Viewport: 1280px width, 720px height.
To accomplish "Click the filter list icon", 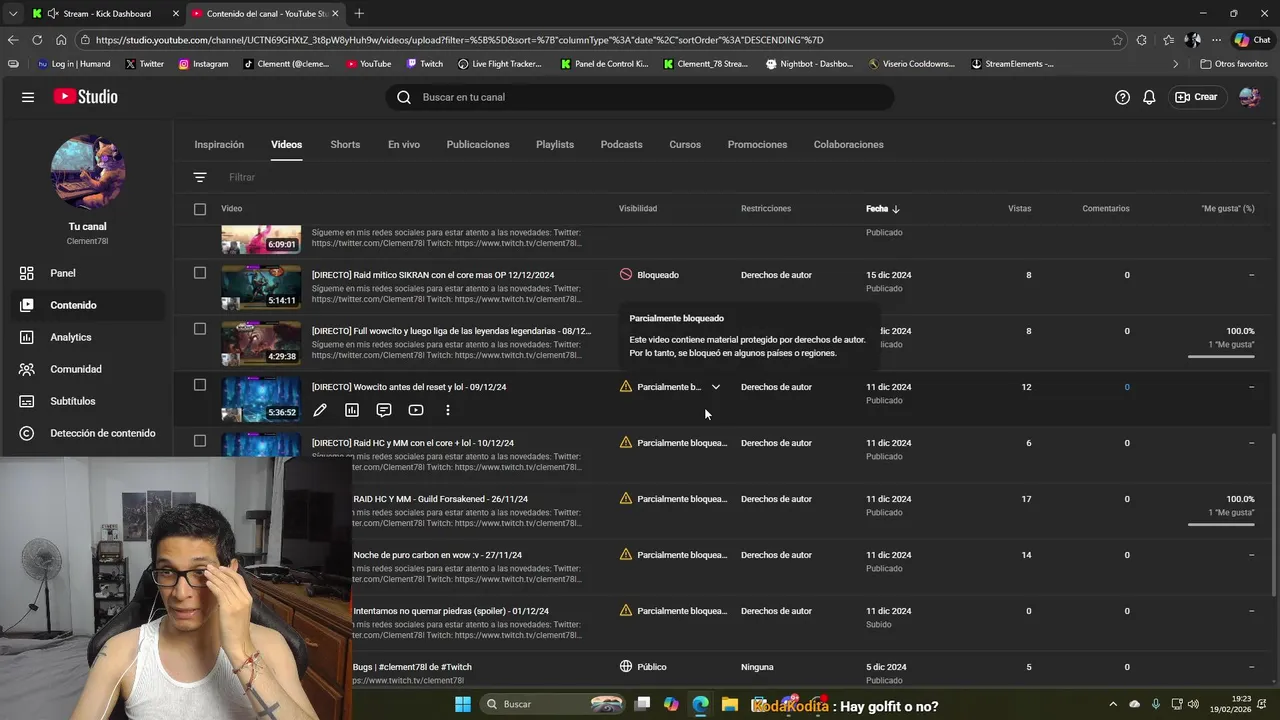I will [x=200, y=177].
